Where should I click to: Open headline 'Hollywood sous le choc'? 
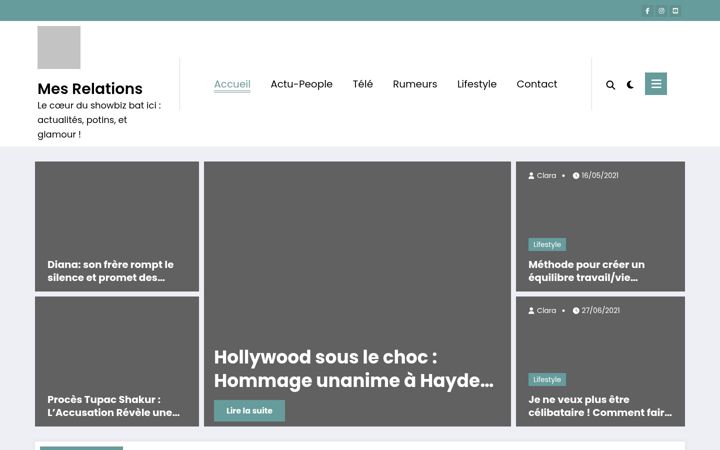(354, 369)
